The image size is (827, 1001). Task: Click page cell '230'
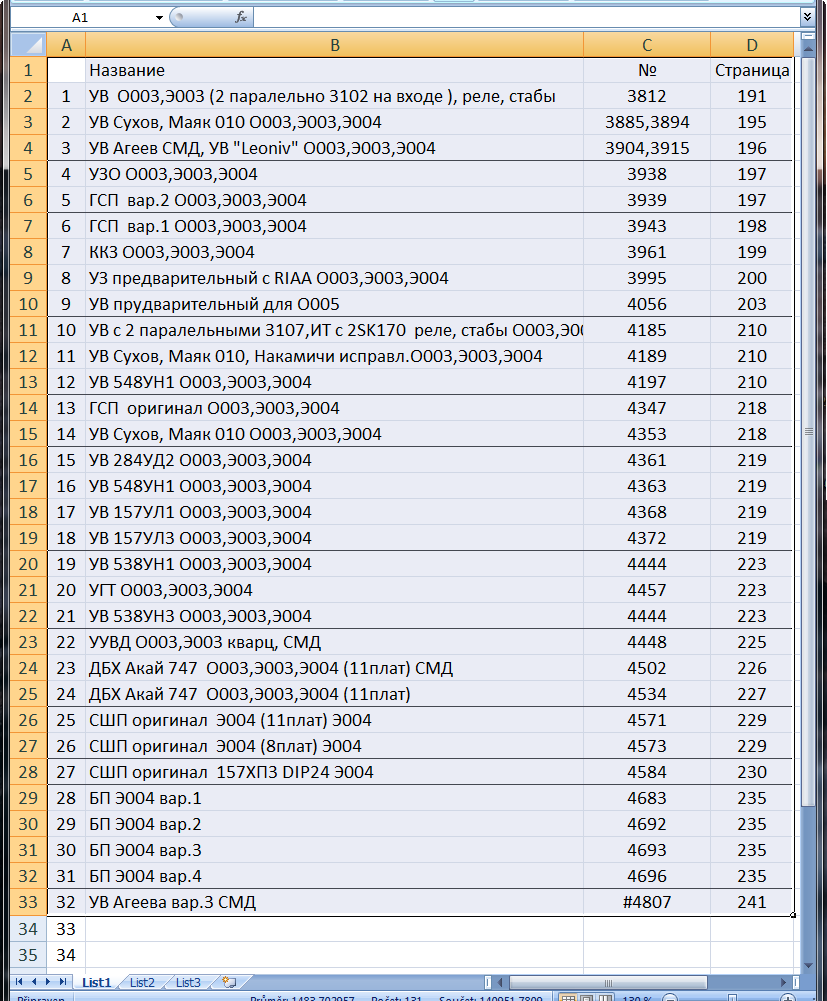[752, 772]
